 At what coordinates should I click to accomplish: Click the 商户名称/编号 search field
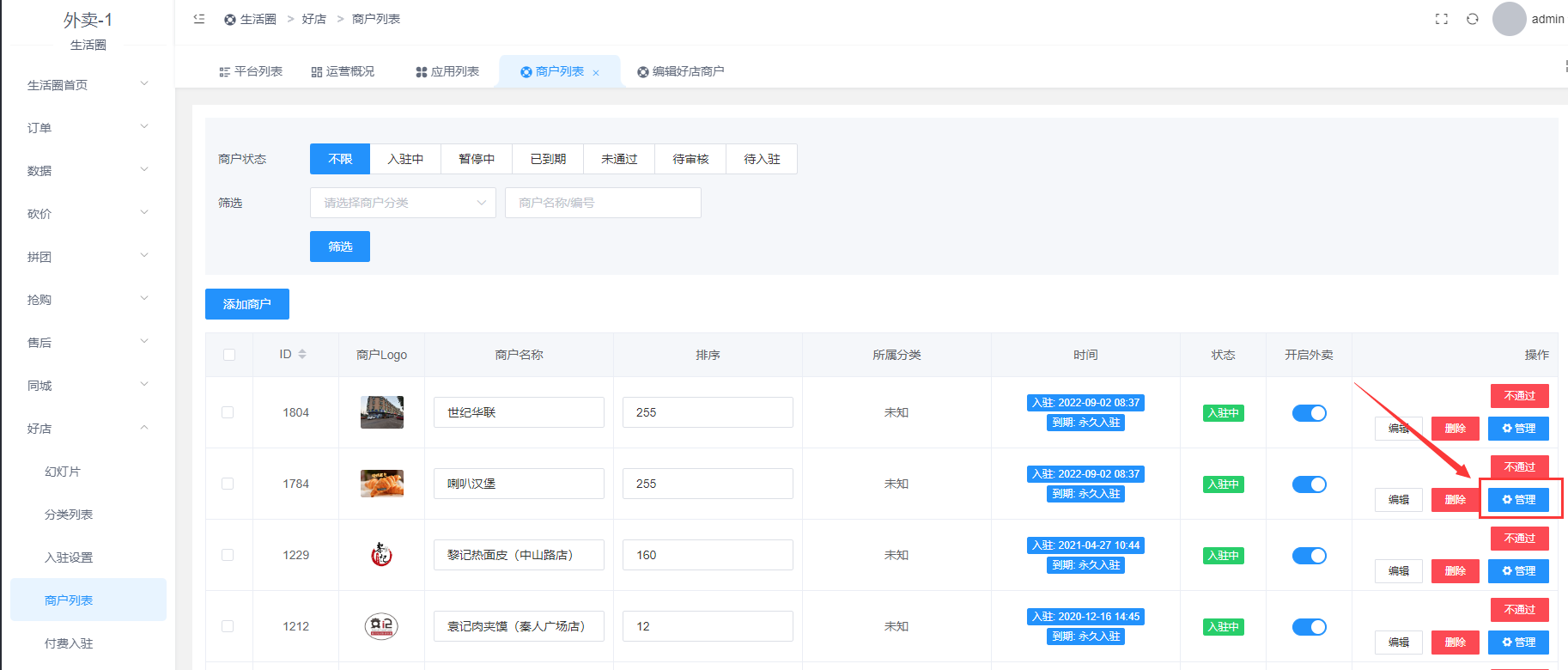coord(603,203)
